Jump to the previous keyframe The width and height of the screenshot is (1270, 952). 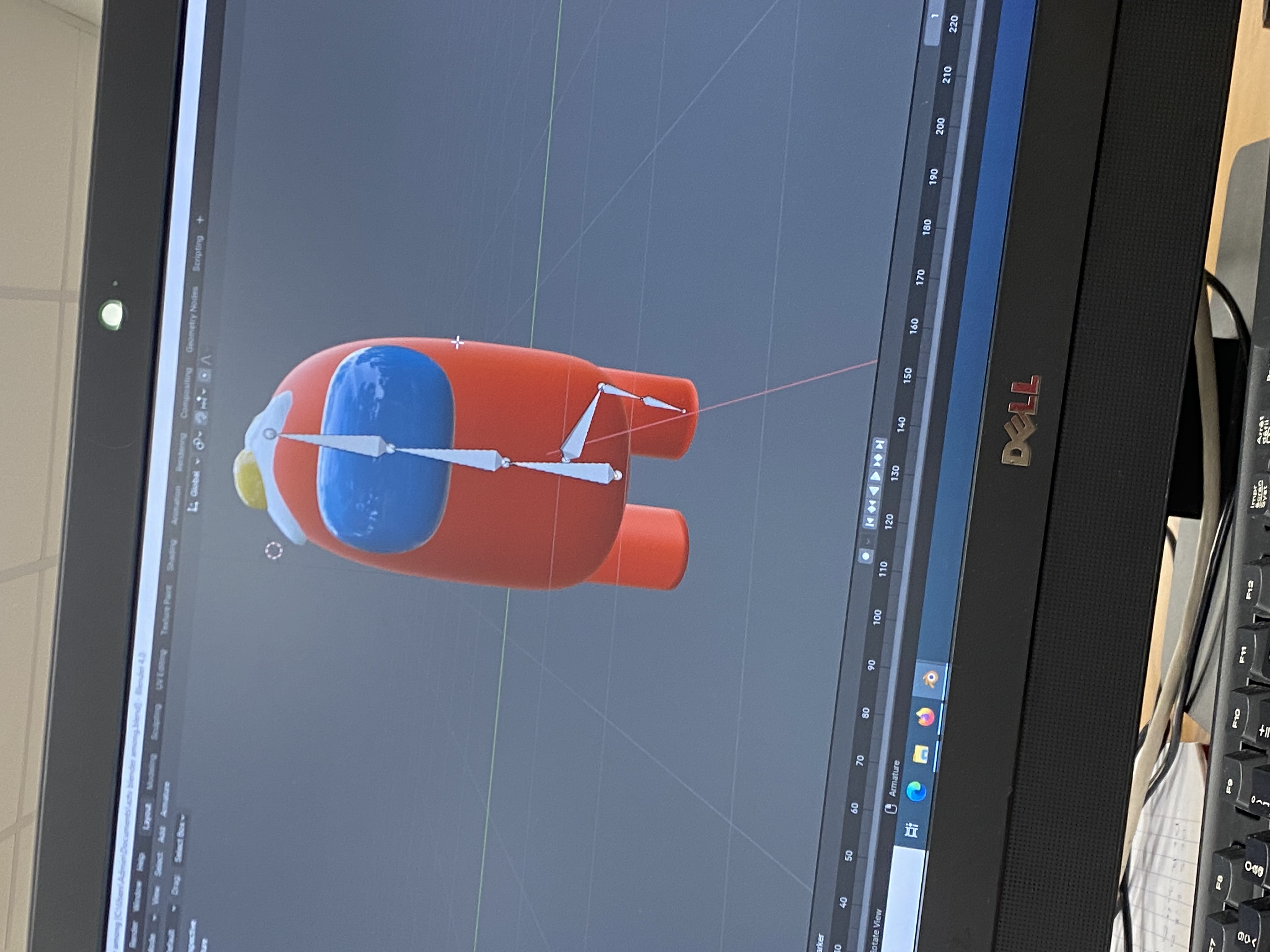point(871,506)
